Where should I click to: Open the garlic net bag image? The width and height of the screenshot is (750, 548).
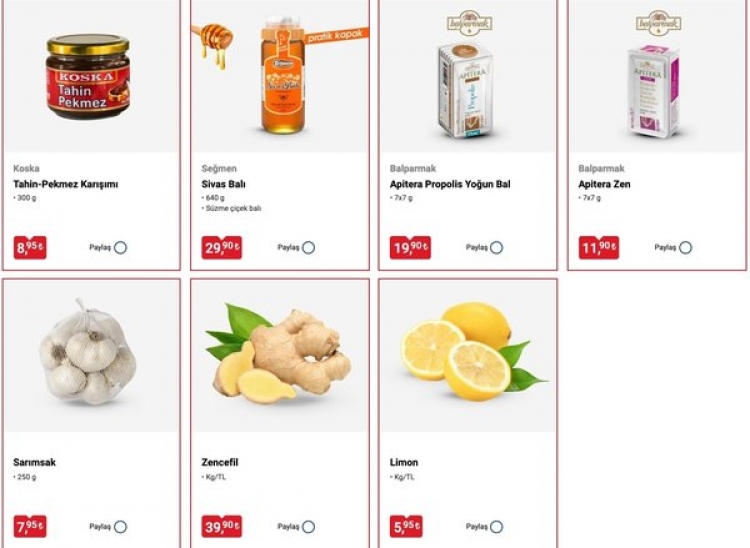pyautogui.click(x=87, y=352)
